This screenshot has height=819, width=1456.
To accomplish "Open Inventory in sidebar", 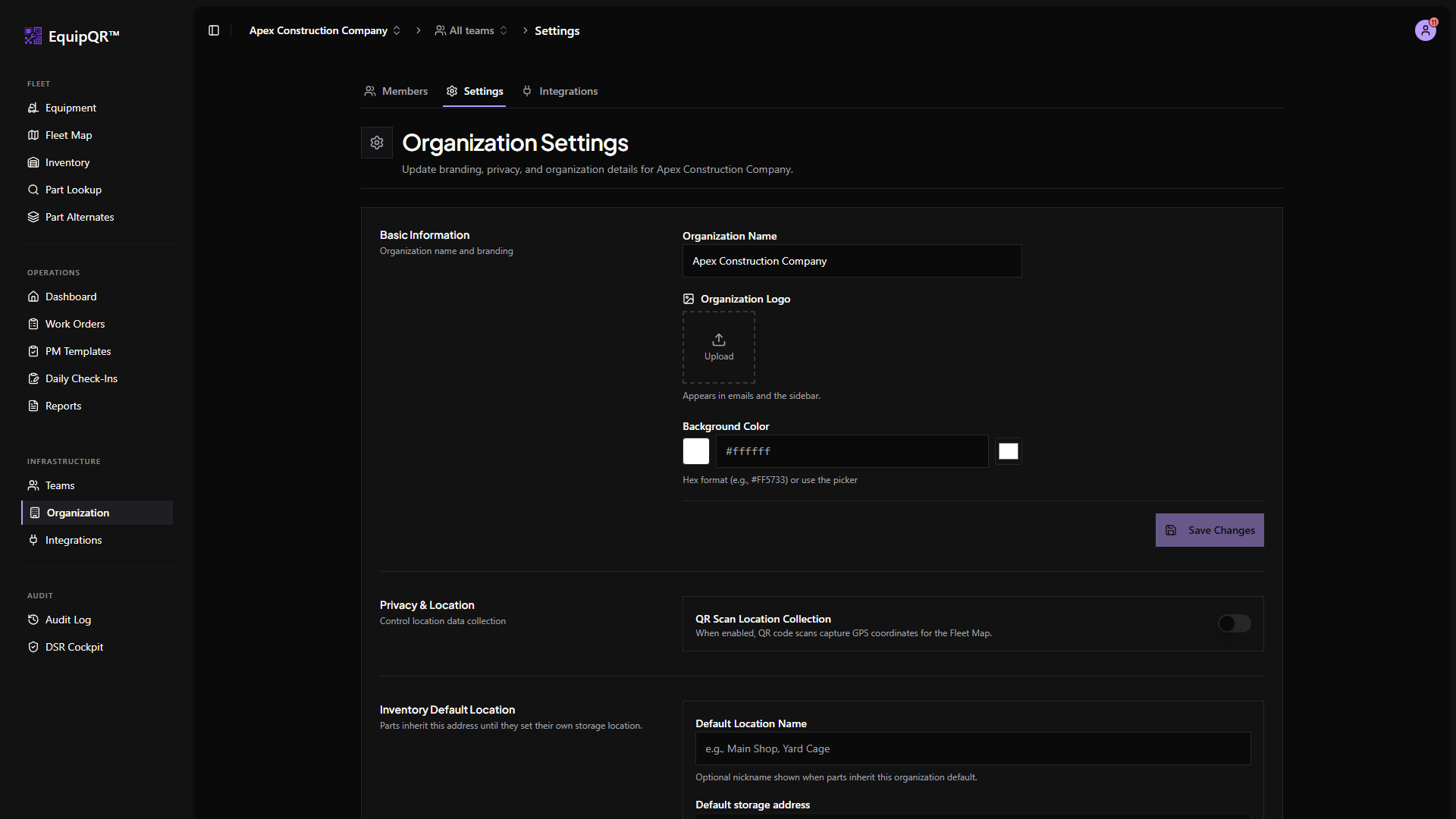I will click(x=99, y=162).
